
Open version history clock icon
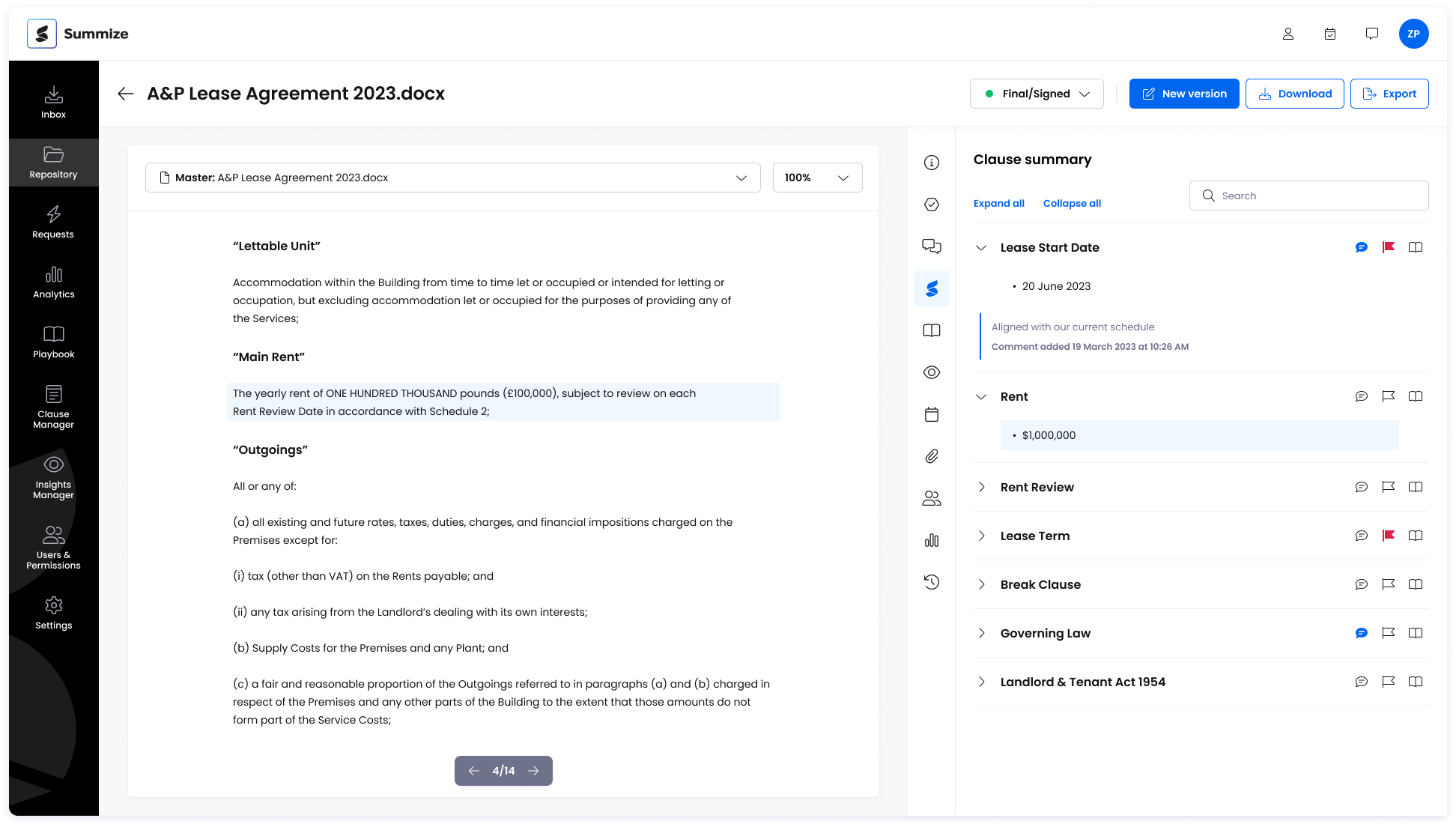[932, 582]
